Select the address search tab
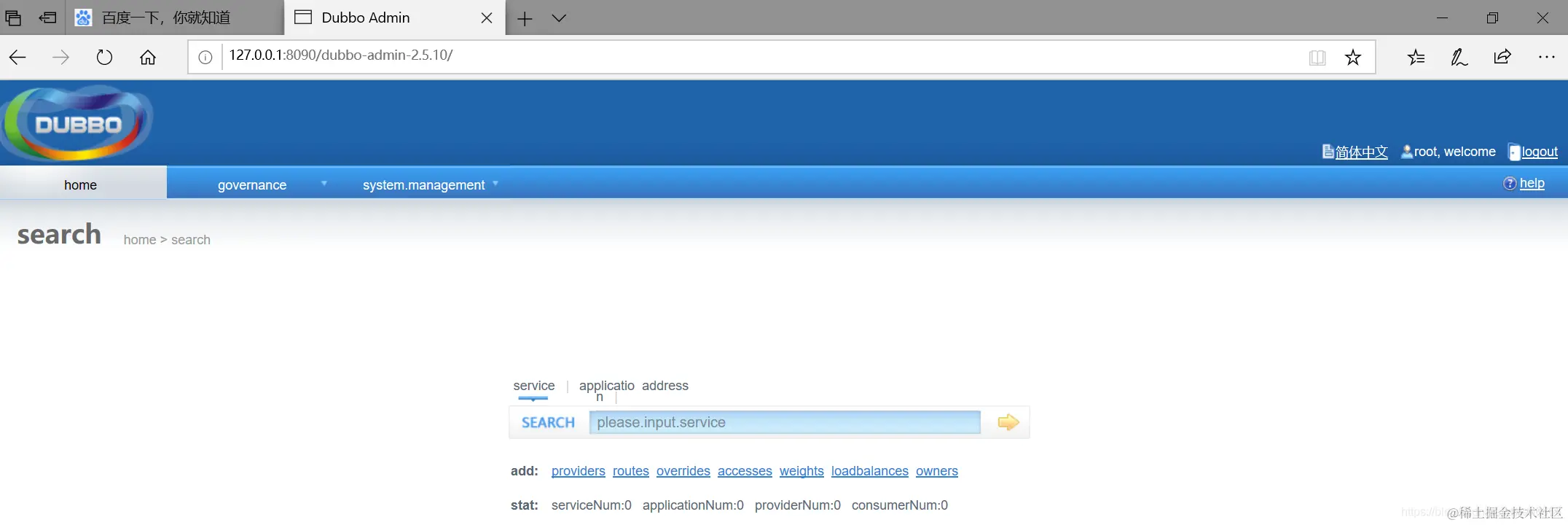Image resolution: width=1568 pixels, height=525 pixels. point(665,386)
